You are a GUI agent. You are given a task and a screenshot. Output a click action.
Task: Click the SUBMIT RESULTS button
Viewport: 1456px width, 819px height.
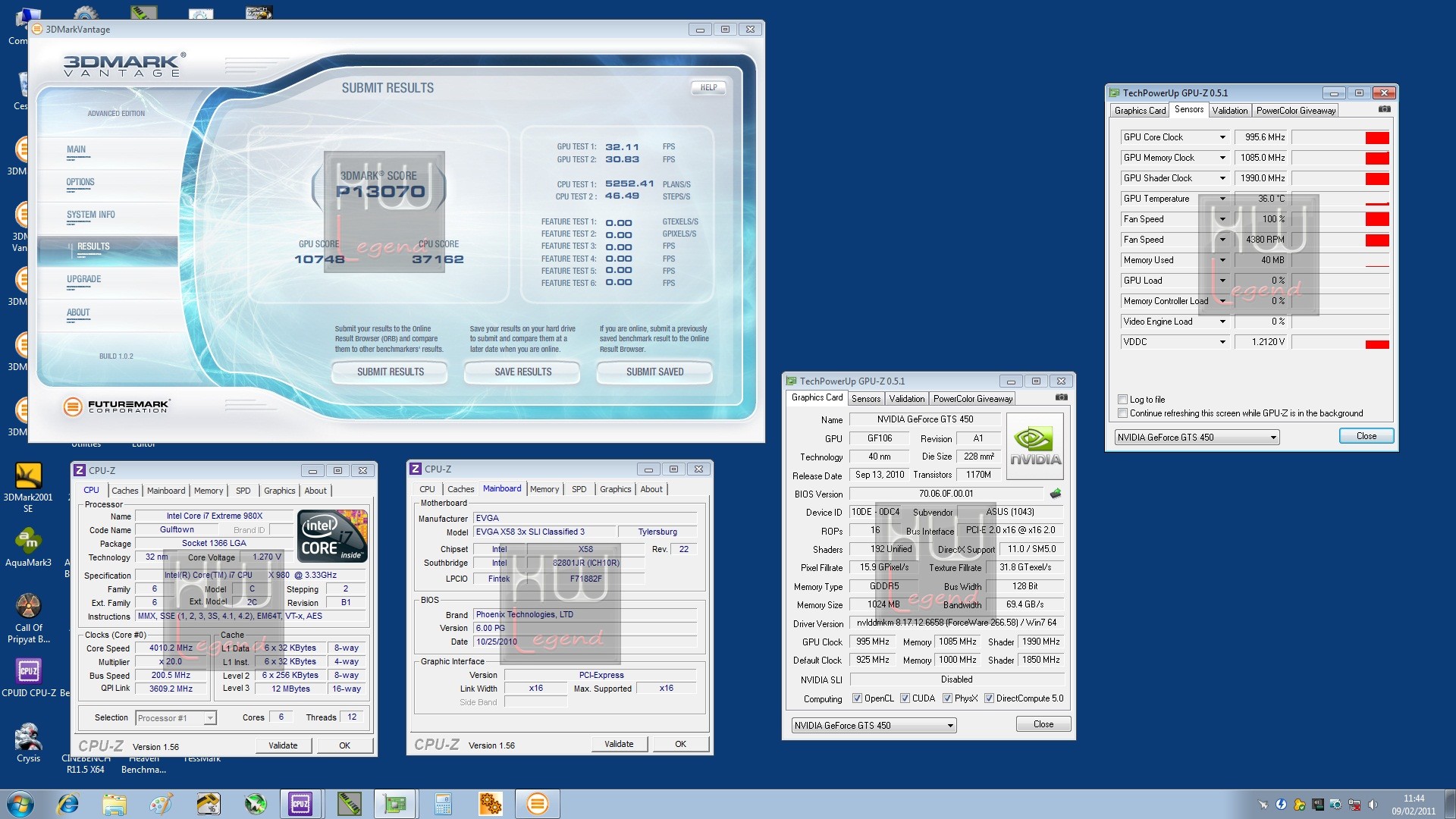[391, 372]
